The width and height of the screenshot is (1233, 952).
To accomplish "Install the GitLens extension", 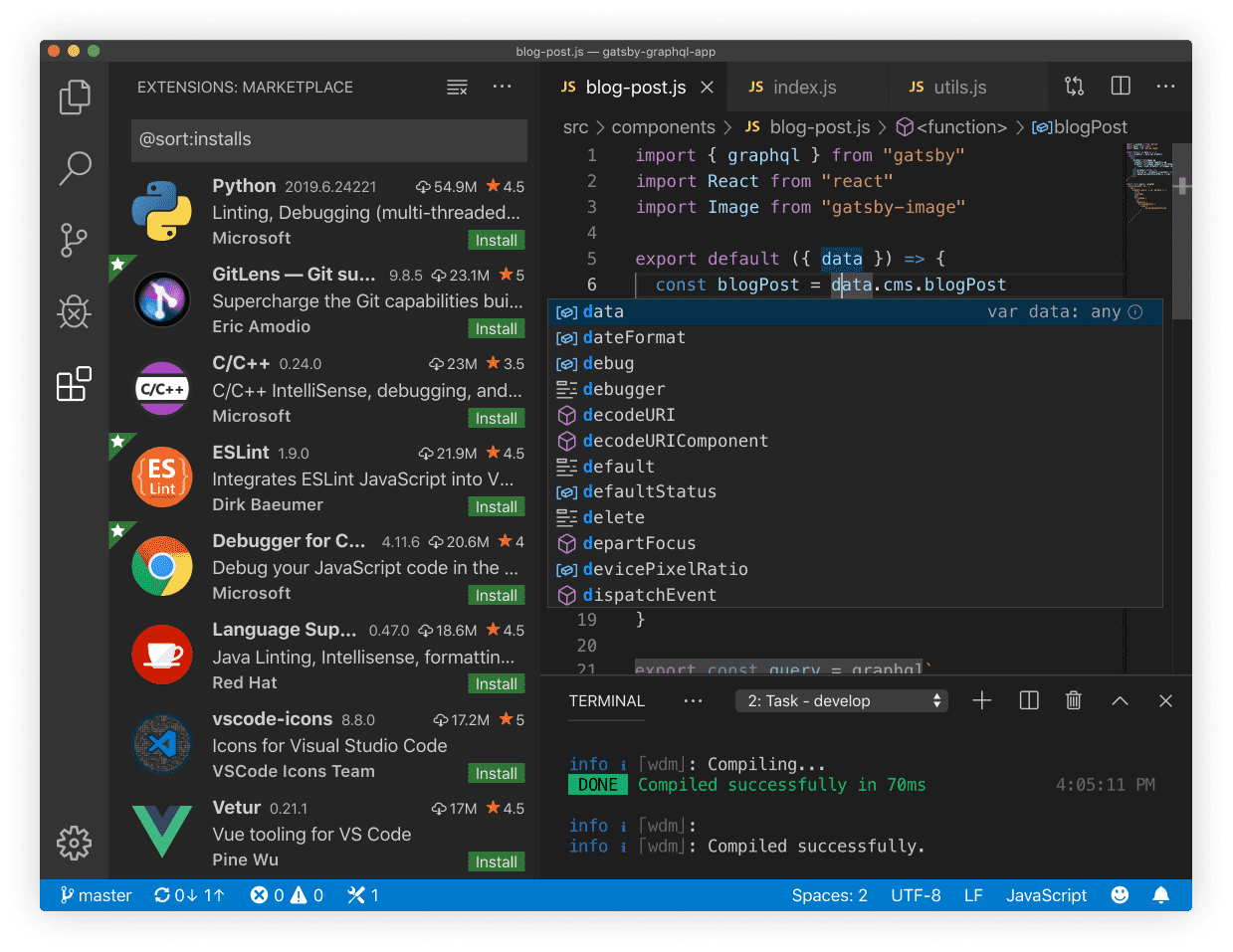I will click(496, 328).
